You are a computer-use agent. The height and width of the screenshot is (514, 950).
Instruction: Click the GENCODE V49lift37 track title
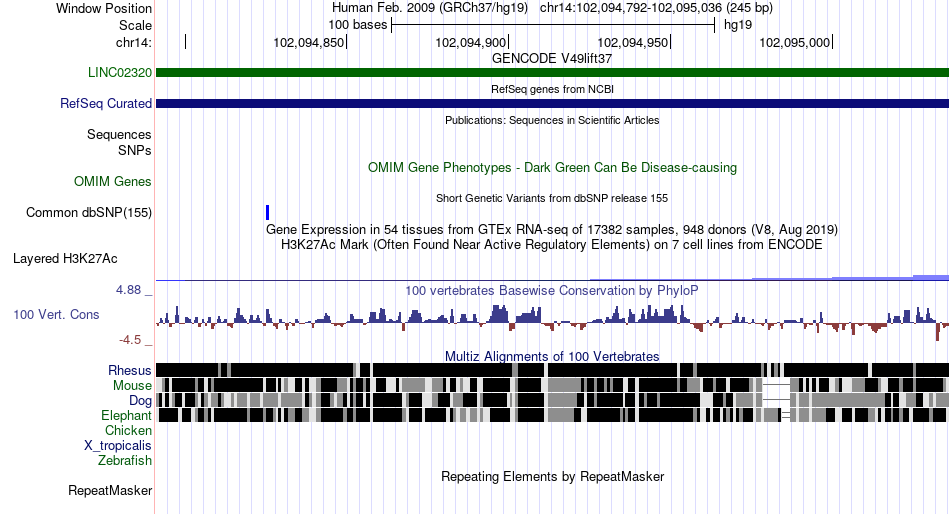coord(552,59)
